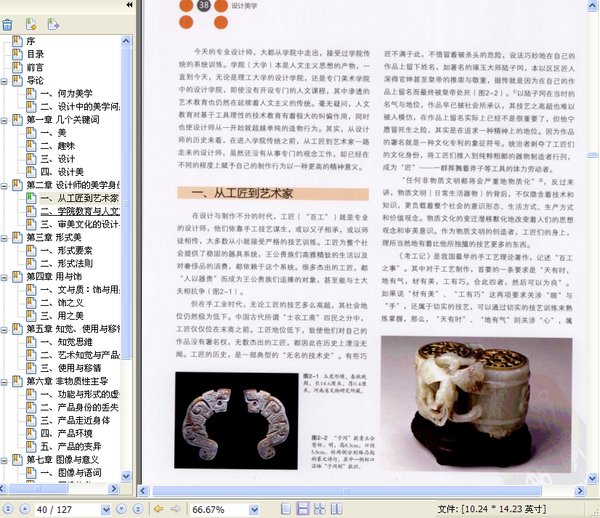
Task: Collapse the bookmarks panel with double-arrow icon
Action: [x=128, y=6]
